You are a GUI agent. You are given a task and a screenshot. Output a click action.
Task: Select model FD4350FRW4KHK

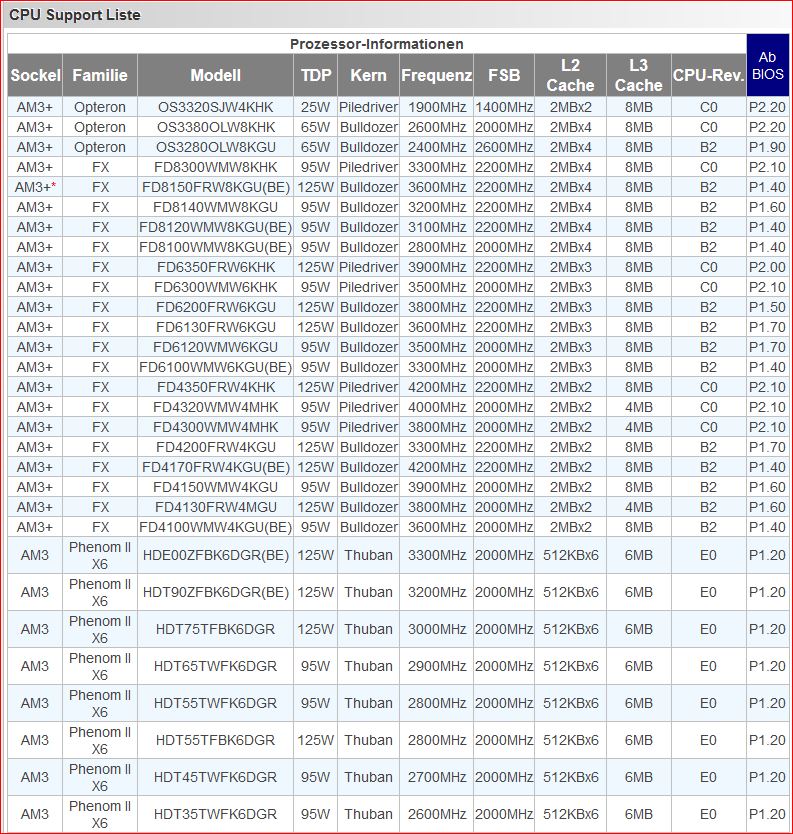point(215,387)
